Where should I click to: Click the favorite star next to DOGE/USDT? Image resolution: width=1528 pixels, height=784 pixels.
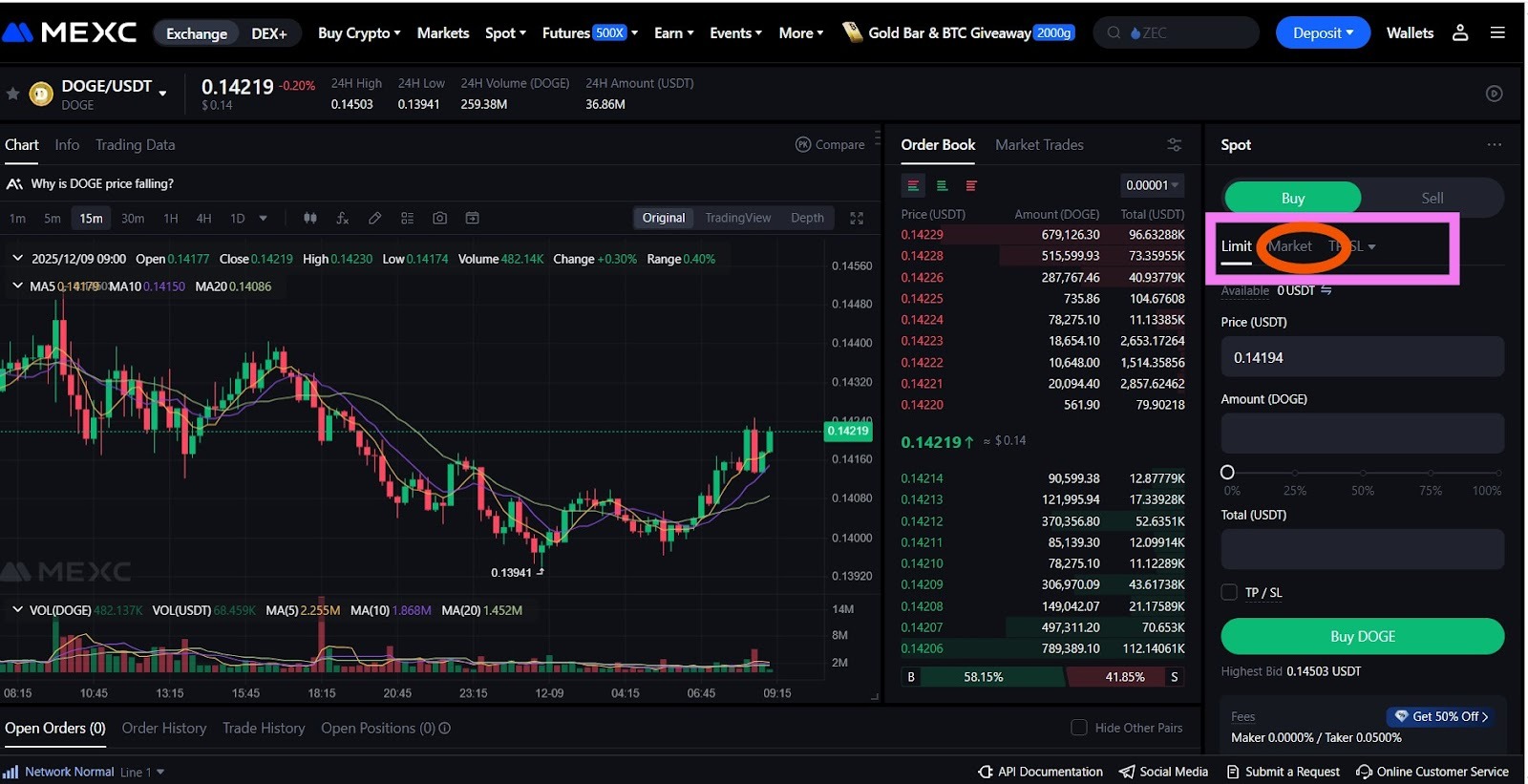12,94
